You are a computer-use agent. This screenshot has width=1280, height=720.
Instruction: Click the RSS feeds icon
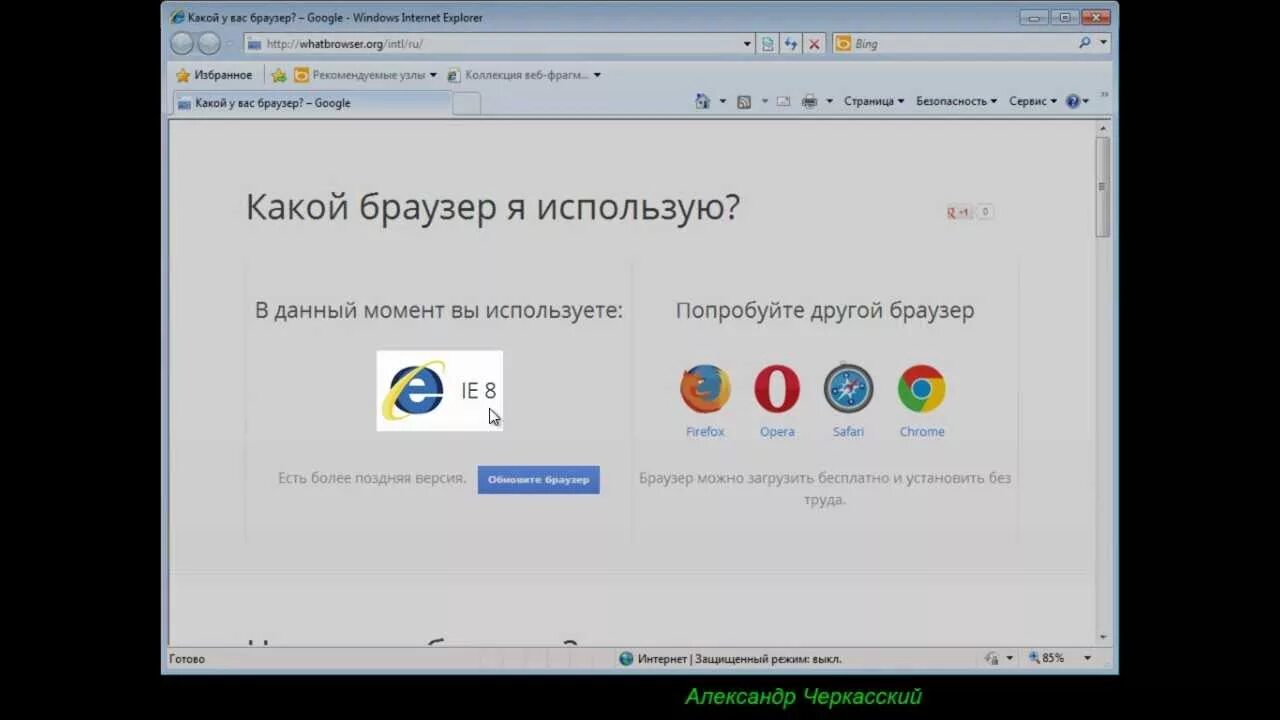click(x=744, y=101)
